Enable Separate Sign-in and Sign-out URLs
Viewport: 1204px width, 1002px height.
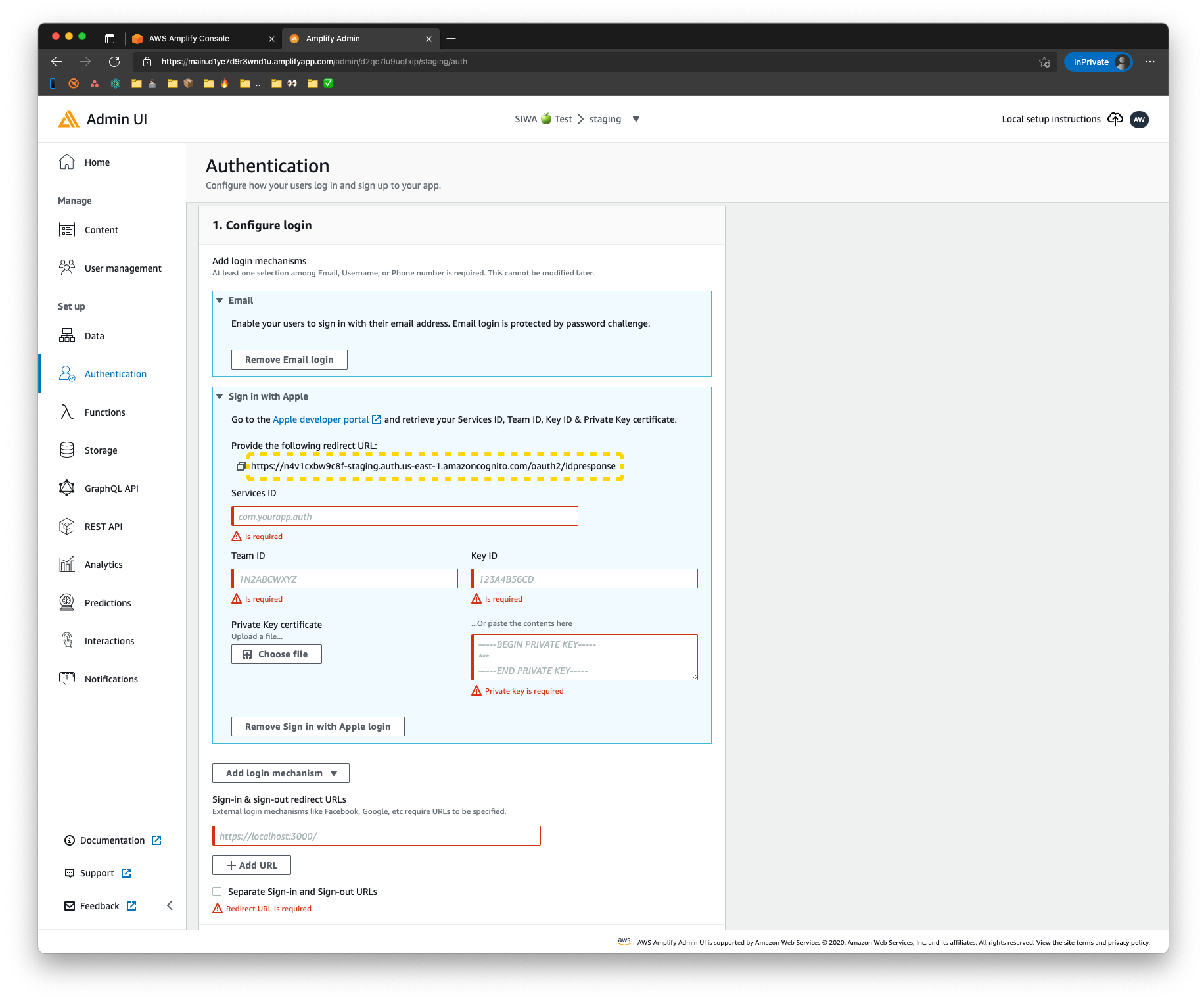click(x=217, y=891)
